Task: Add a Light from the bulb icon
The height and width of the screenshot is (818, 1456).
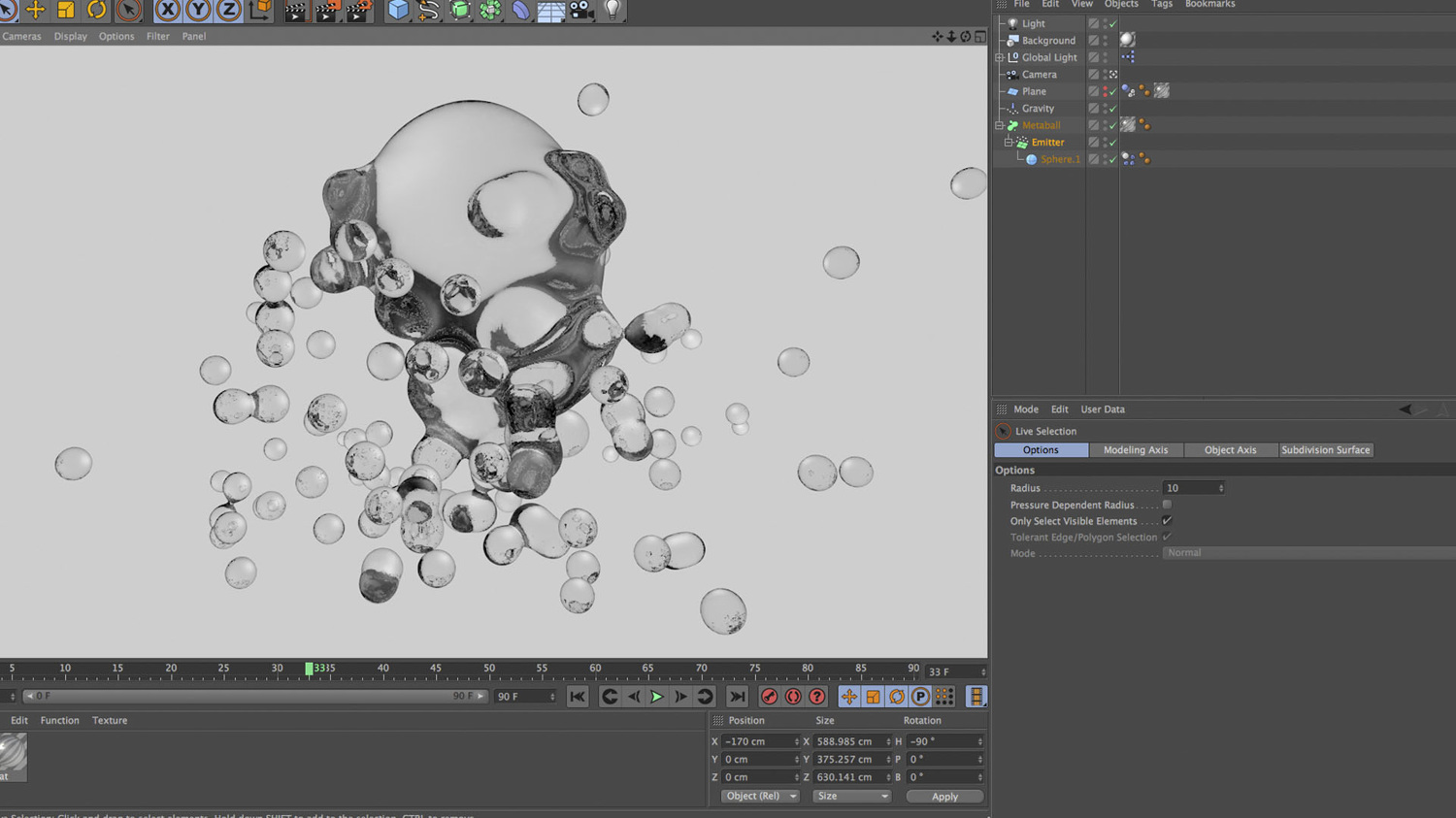Action: tap(612, 10)
